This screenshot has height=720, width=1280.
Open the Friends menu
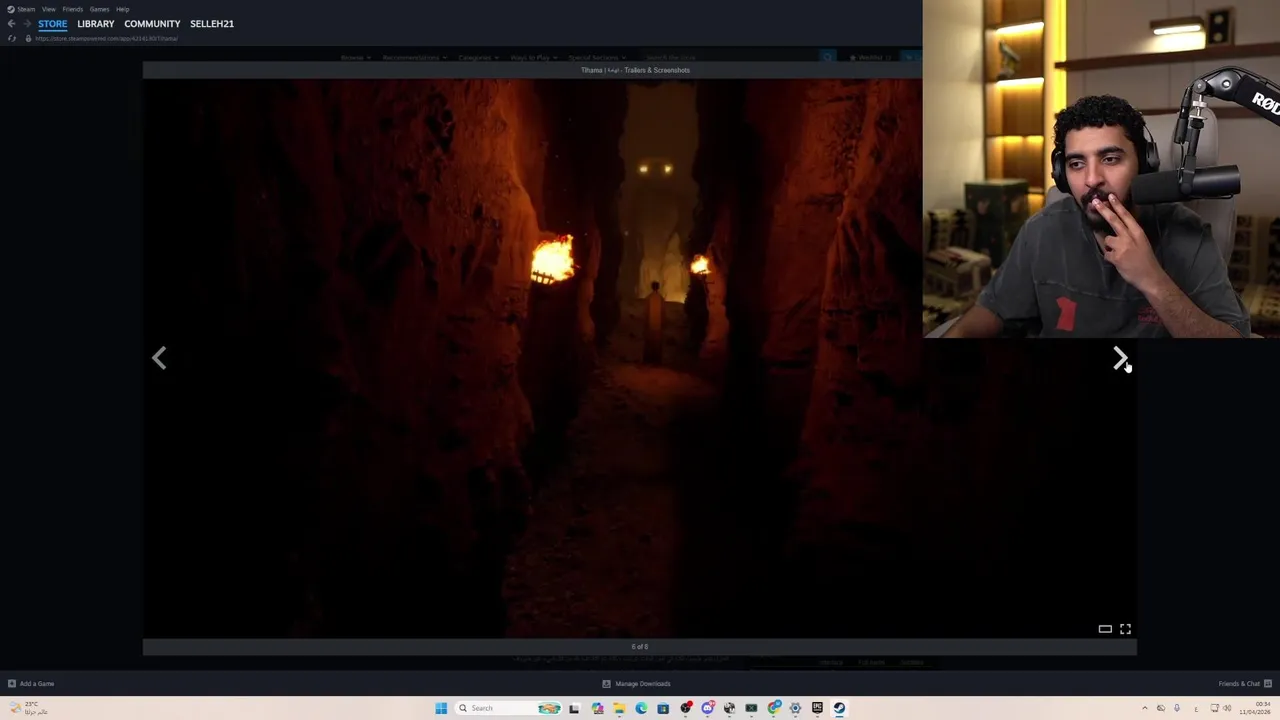coord(72,9)
